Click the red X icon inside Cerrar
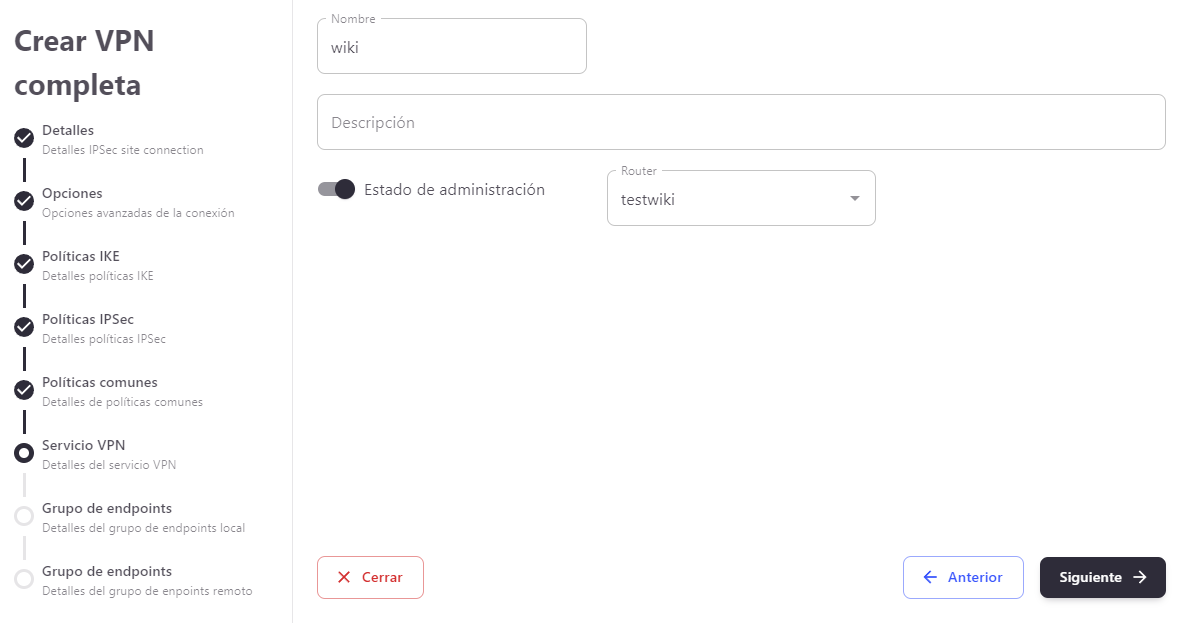This screenshot has width=1178, height=623. click(347, 577)
